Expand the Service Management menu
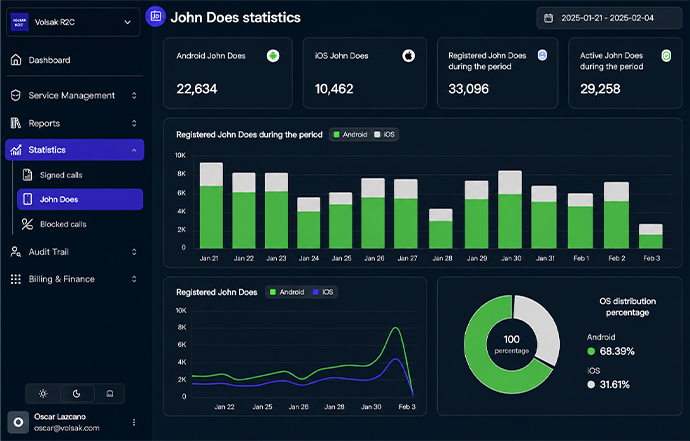Viewport: 690px width, 441px height. tap(134, 96)
